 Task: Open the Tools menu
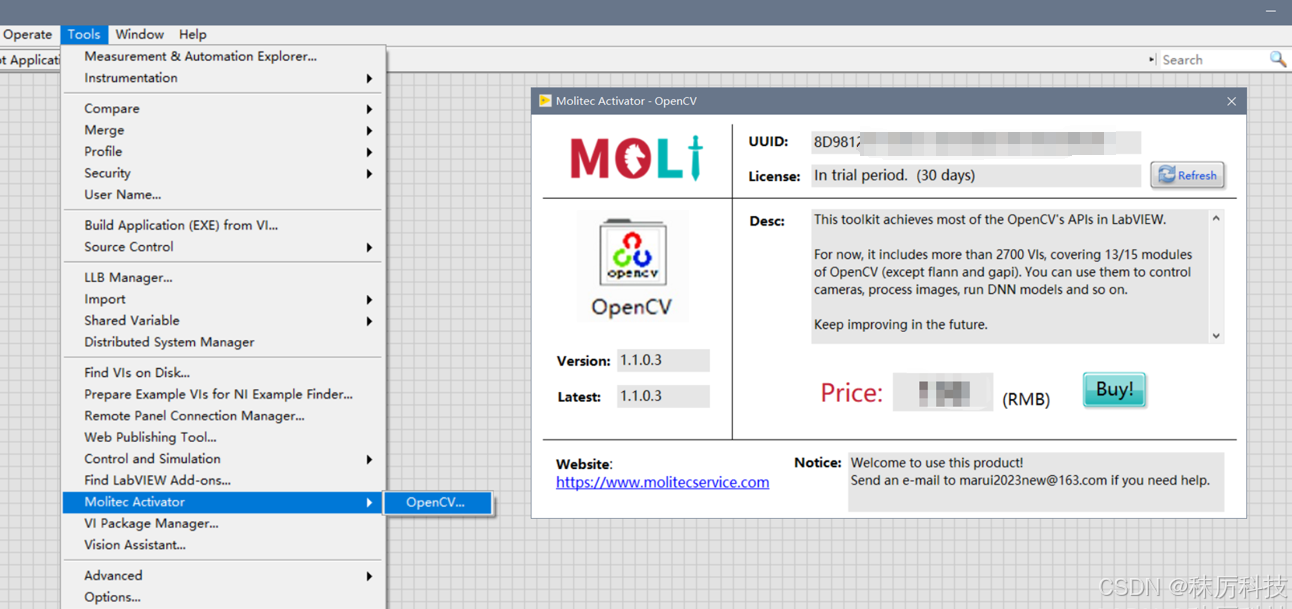point(84,34)
